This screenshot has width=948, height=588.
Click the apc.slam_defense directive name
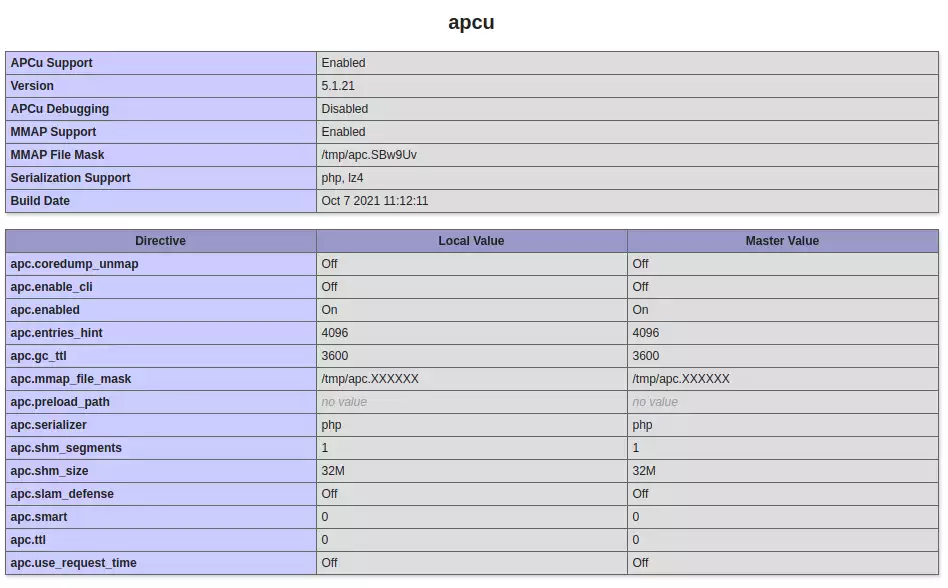62,494
